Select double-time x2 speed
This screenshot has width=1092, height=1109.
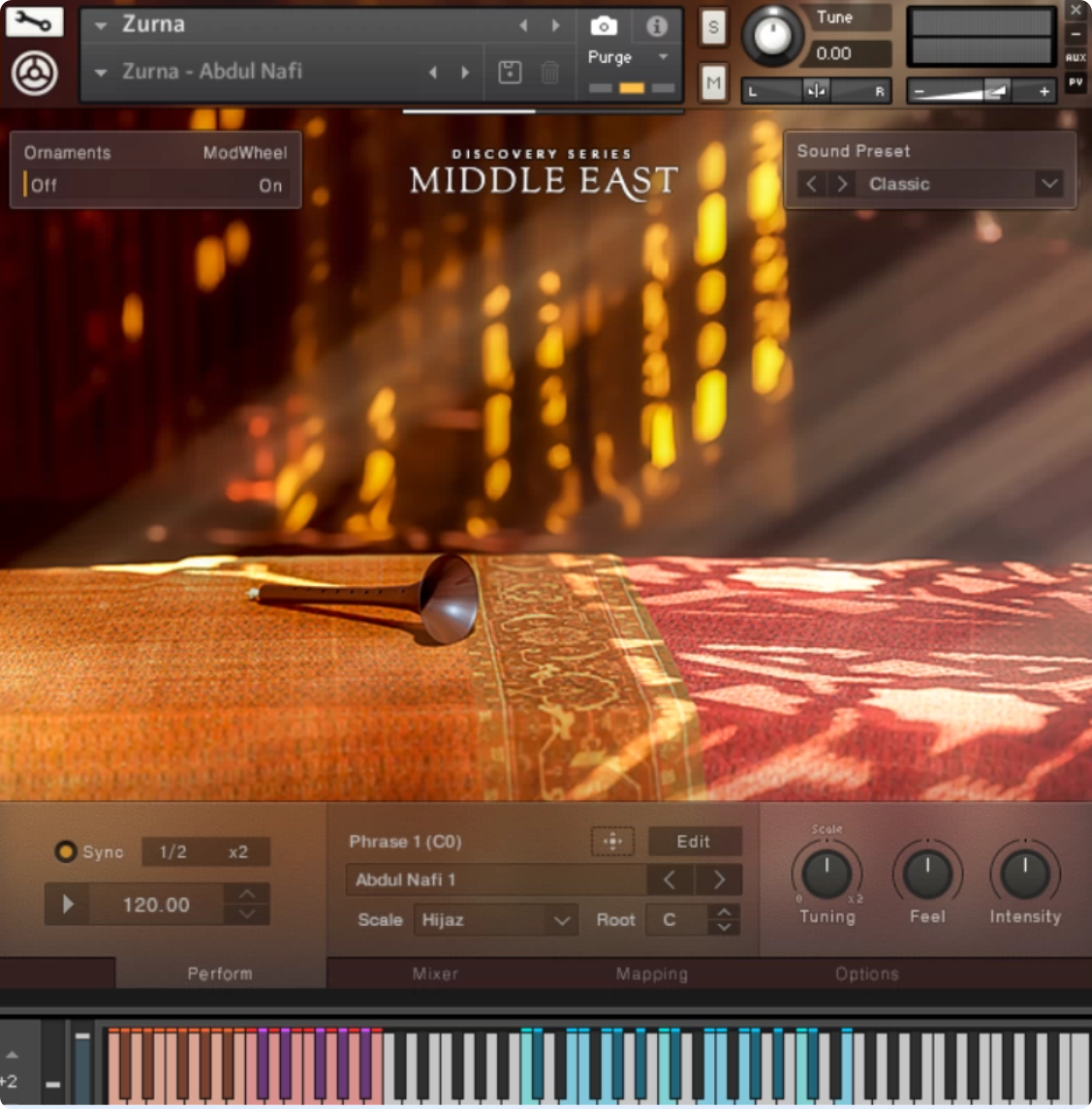[237, 851]
